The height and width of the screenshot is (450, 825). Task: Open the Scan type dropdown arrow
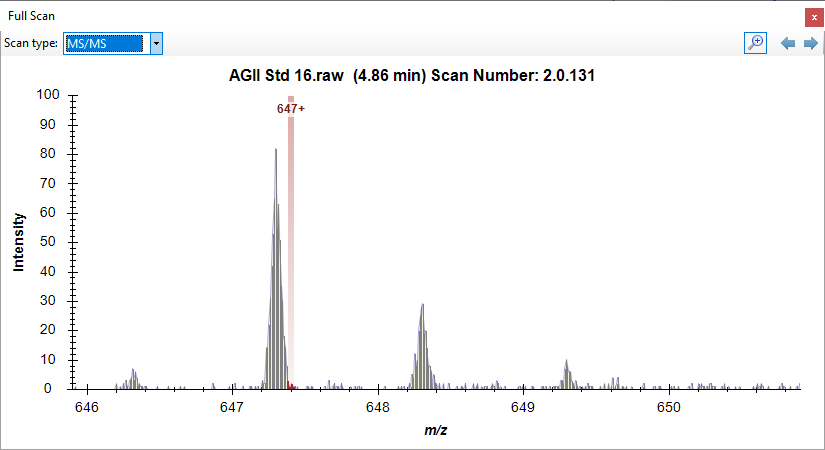click(156, 44)
